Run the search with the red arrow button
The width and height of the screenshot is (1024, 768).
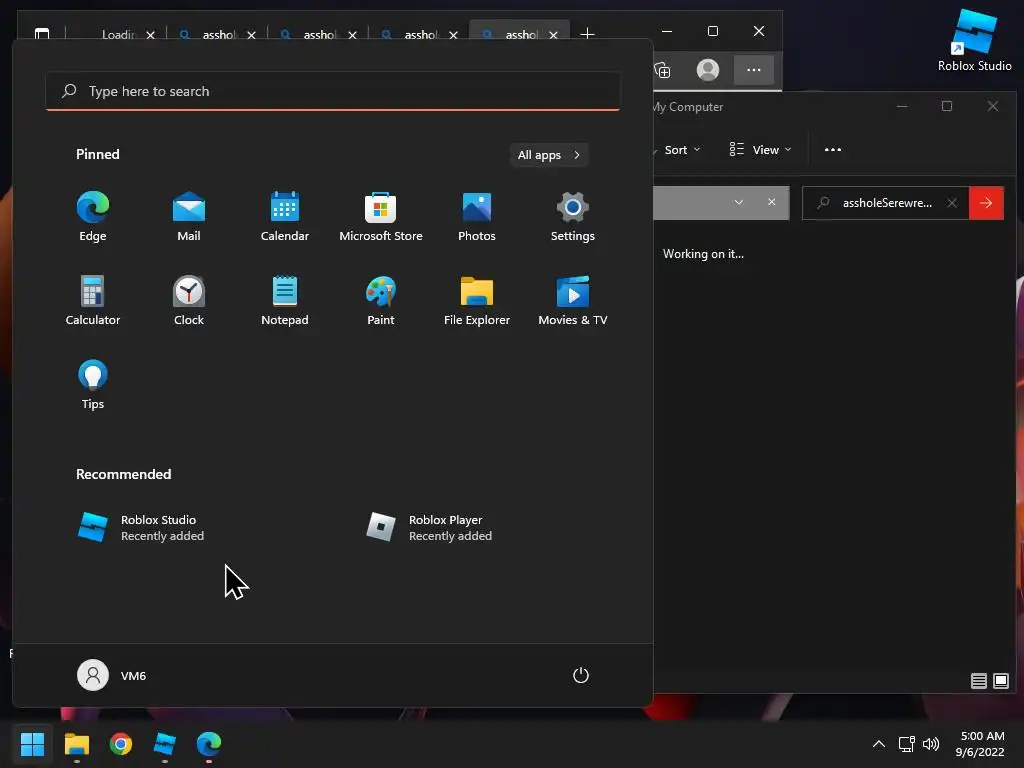coord(986,203)
